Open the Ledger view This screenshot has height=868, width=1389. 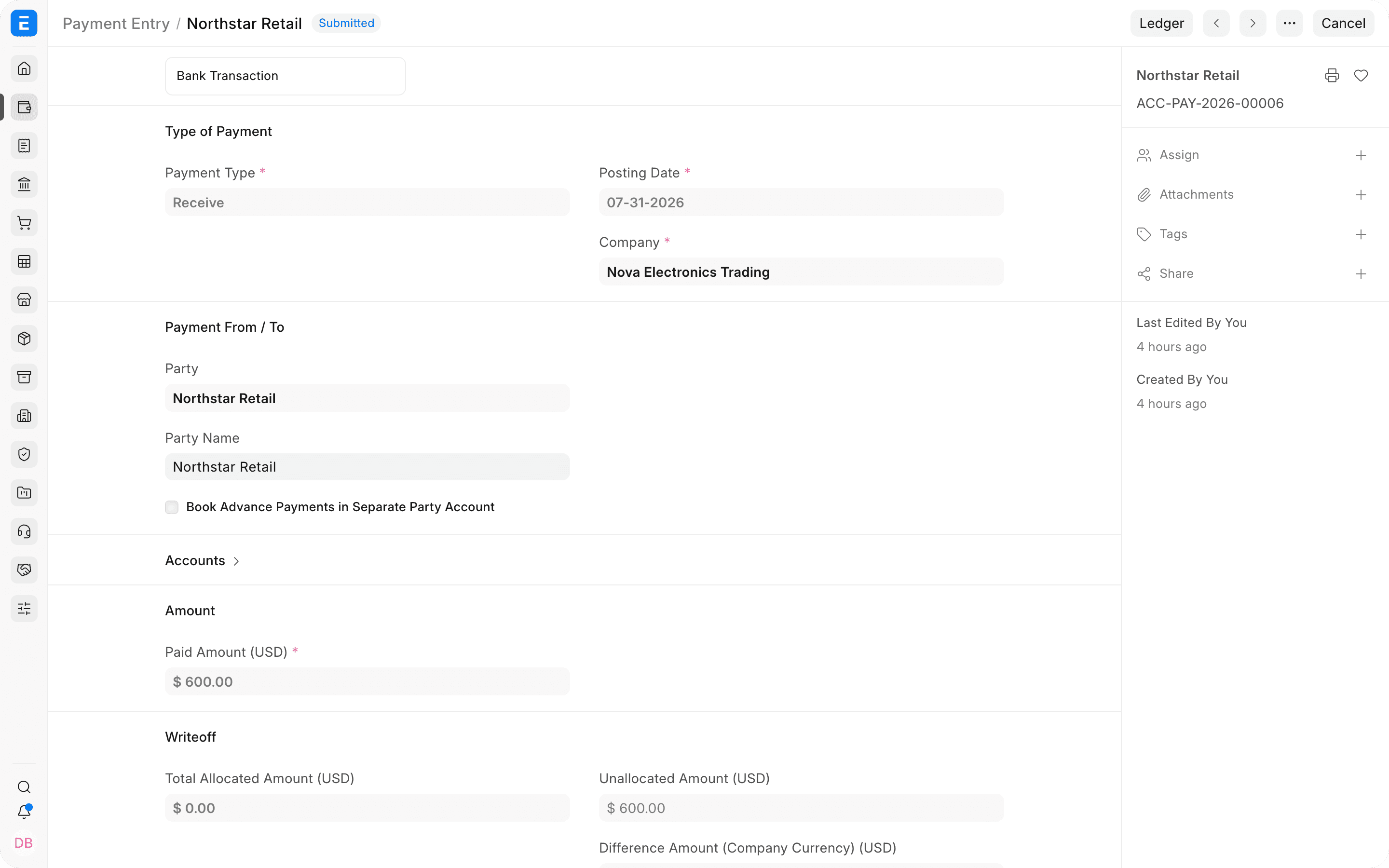1161,23
